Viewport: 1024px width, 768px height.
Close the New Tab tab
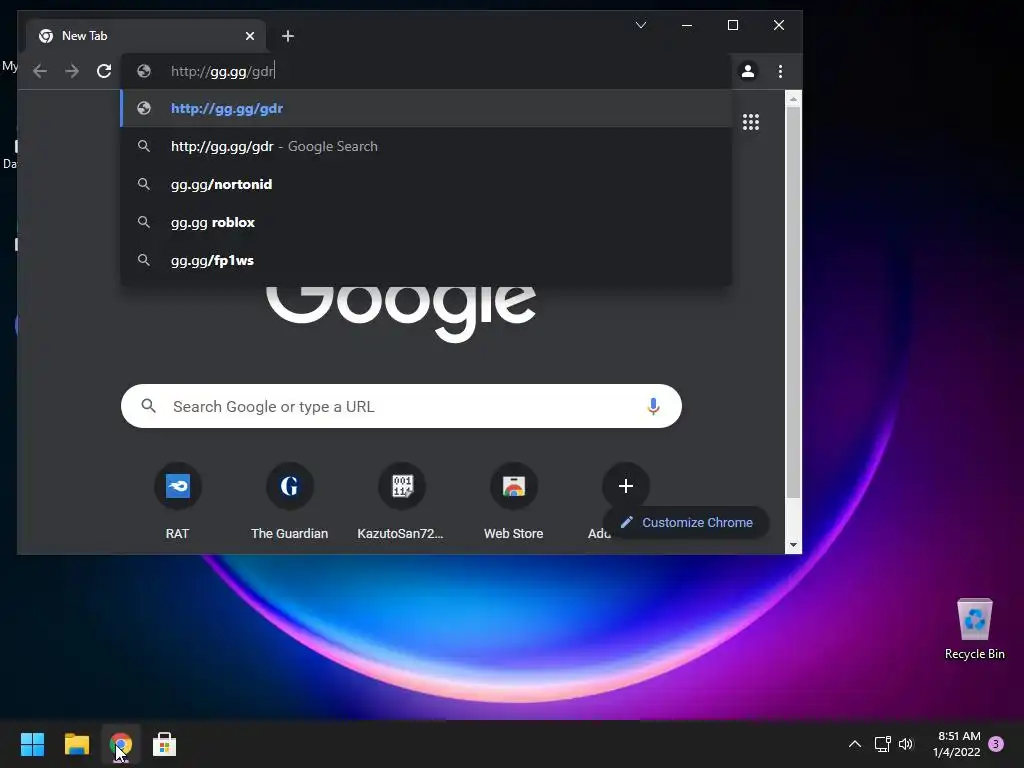pos(249,36)
